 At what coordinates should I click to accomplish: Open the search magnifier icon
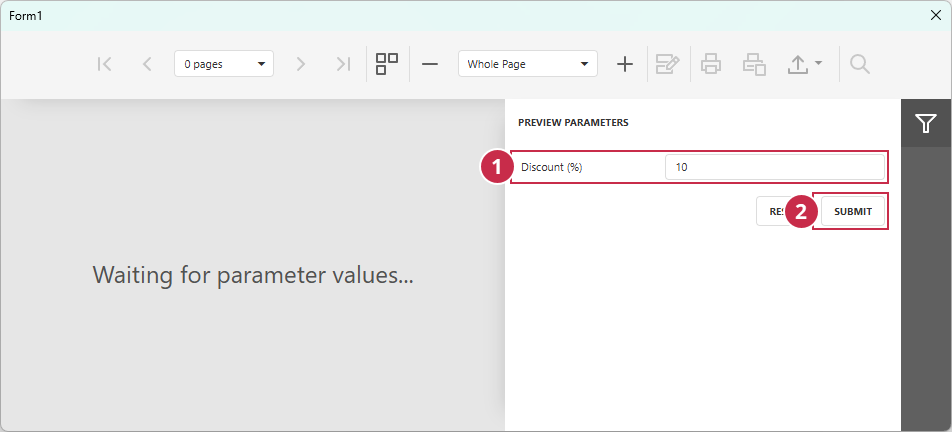(860, 64)
